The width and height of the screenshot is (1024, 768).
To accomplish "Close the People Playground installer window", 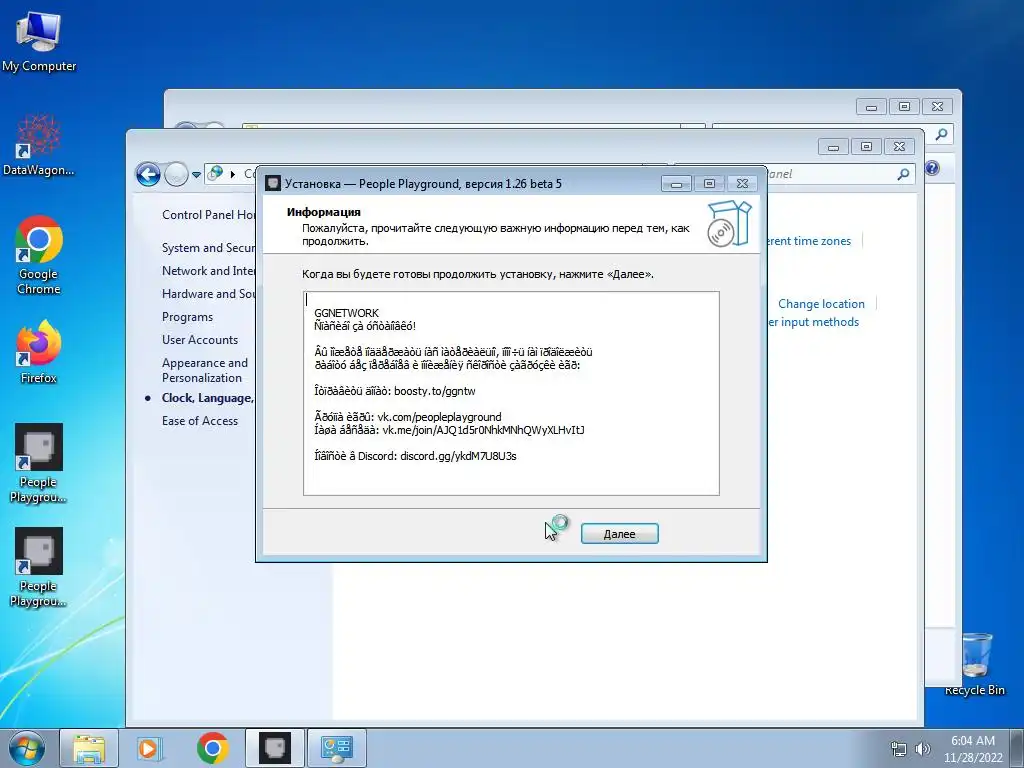I will [743, 184].
